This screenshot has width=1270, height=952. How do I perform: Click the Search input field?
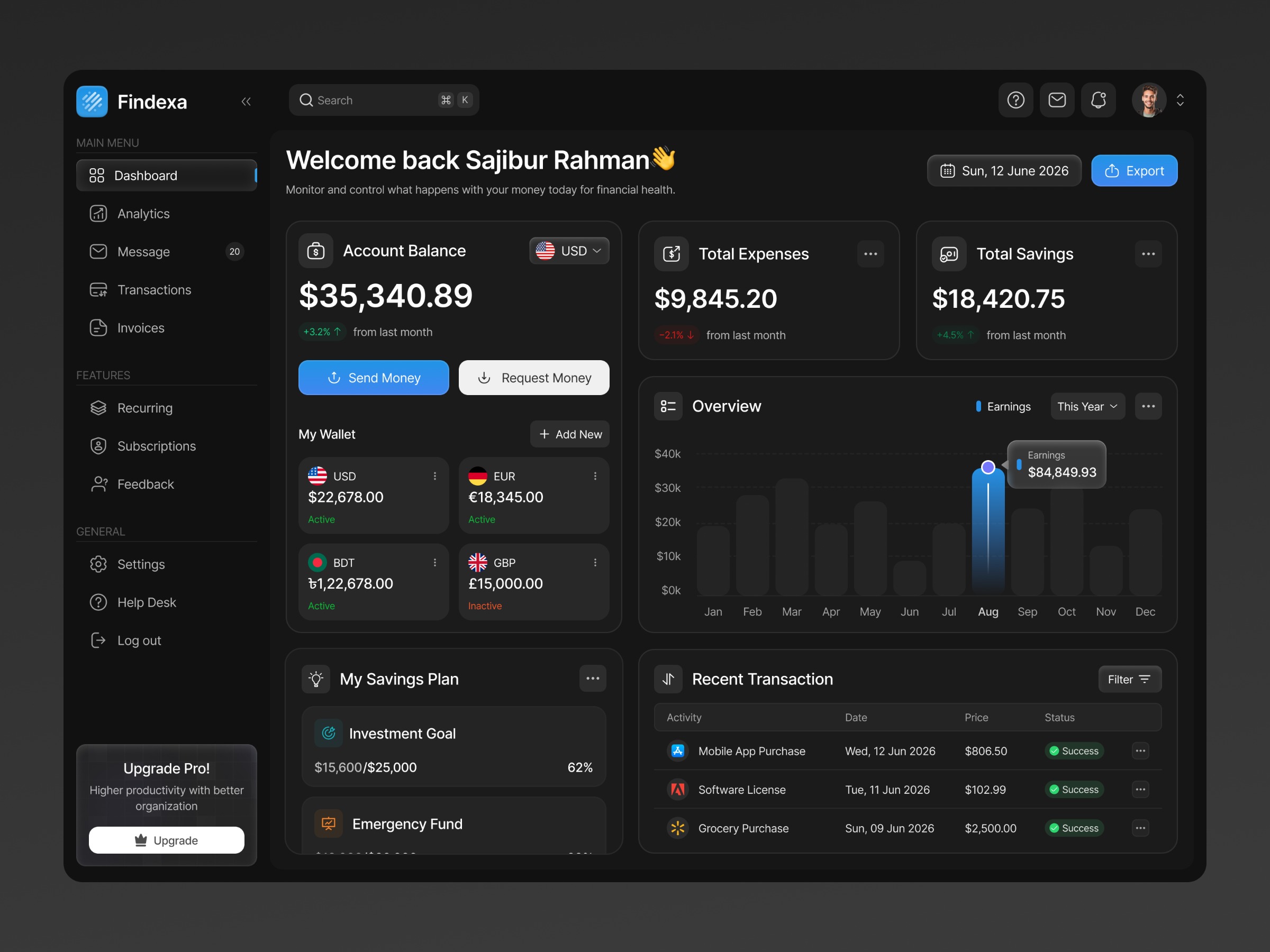[373, 100]
